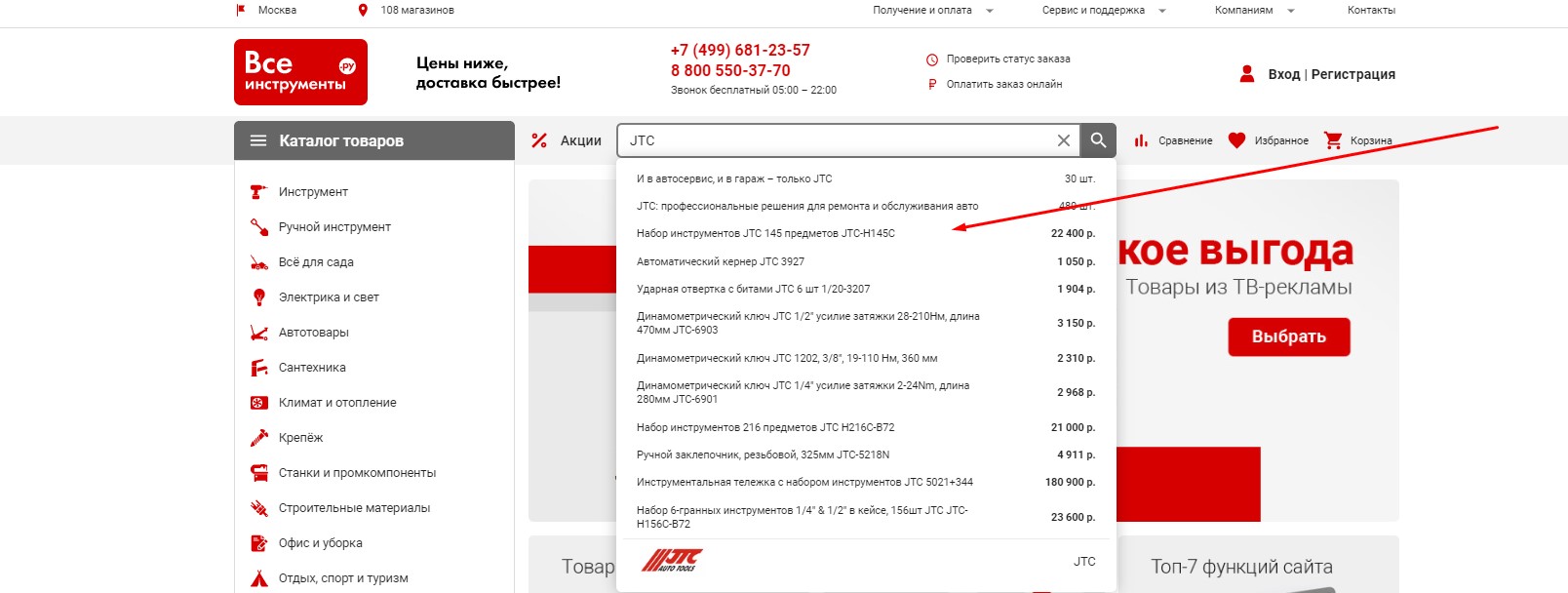Clear the search field with X icon
Screen dimensions: 1568x593
(x=1064, y=140)
